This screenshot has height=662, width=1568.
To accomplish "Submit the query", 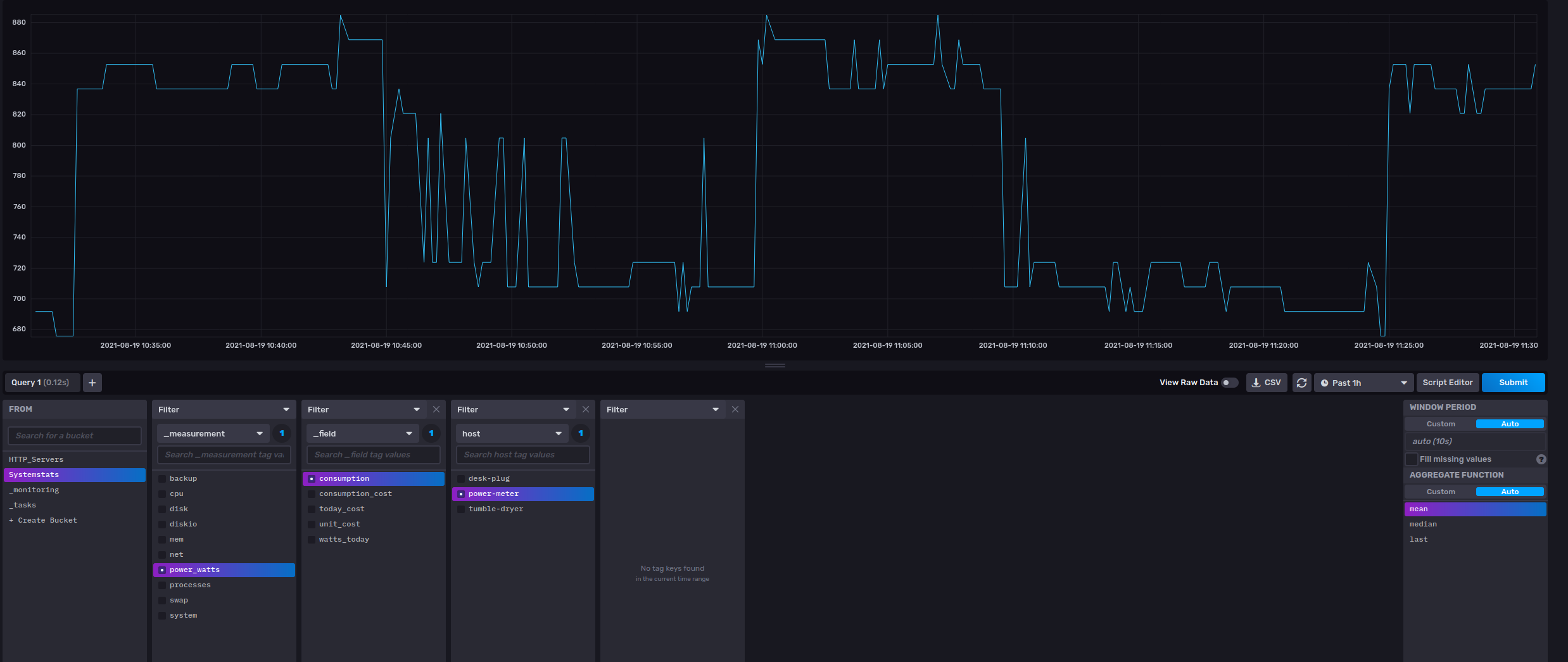I will pyautogui.click(x=1513, y=383).
